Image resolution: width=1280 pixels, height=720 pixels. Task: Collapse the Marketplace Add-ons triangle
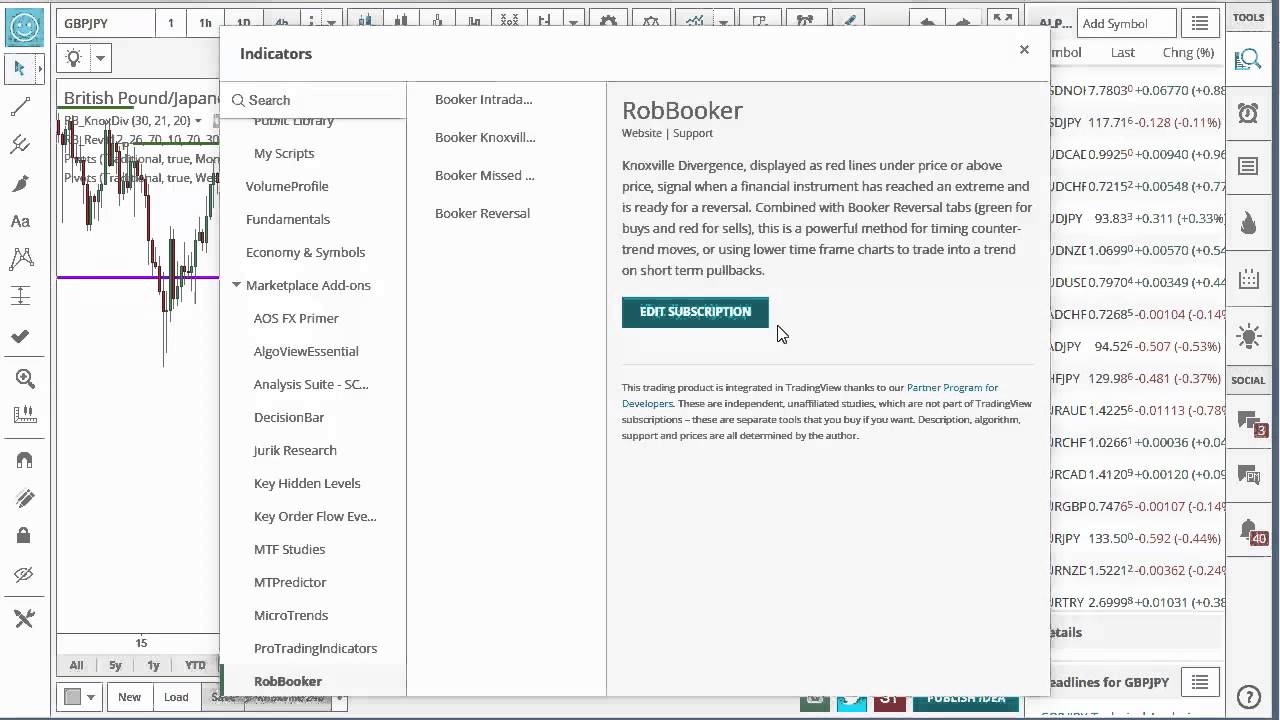[237, 285]
